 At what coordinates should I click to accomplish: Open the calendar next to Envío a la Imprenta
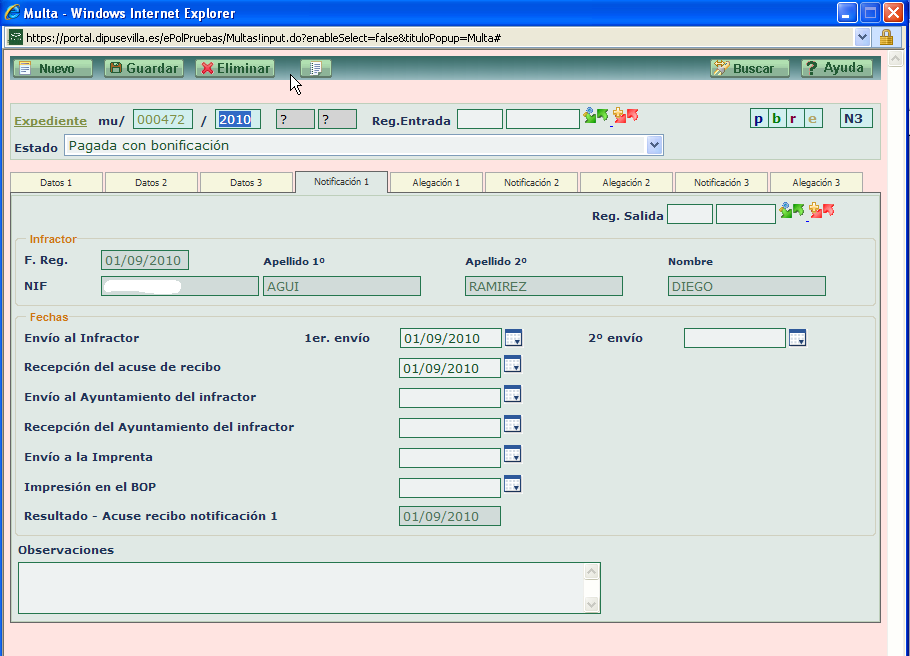click(513, 455)
